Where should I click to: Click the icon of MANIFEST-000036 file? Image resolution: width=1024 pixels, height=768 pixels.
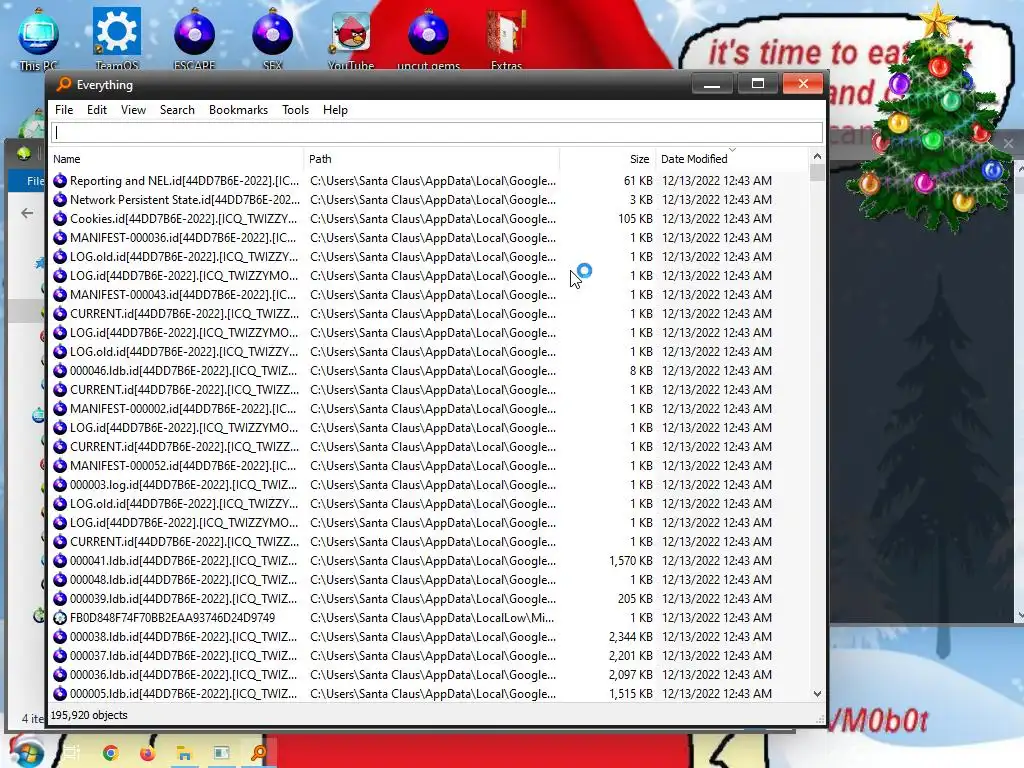coord(60,237)
